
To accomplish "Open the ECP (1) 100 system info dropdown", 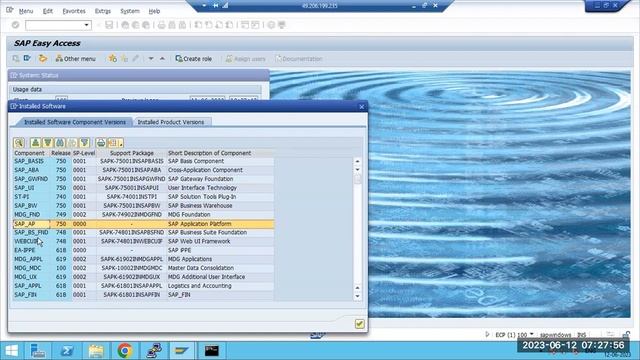I will click(x=531, y=334).
